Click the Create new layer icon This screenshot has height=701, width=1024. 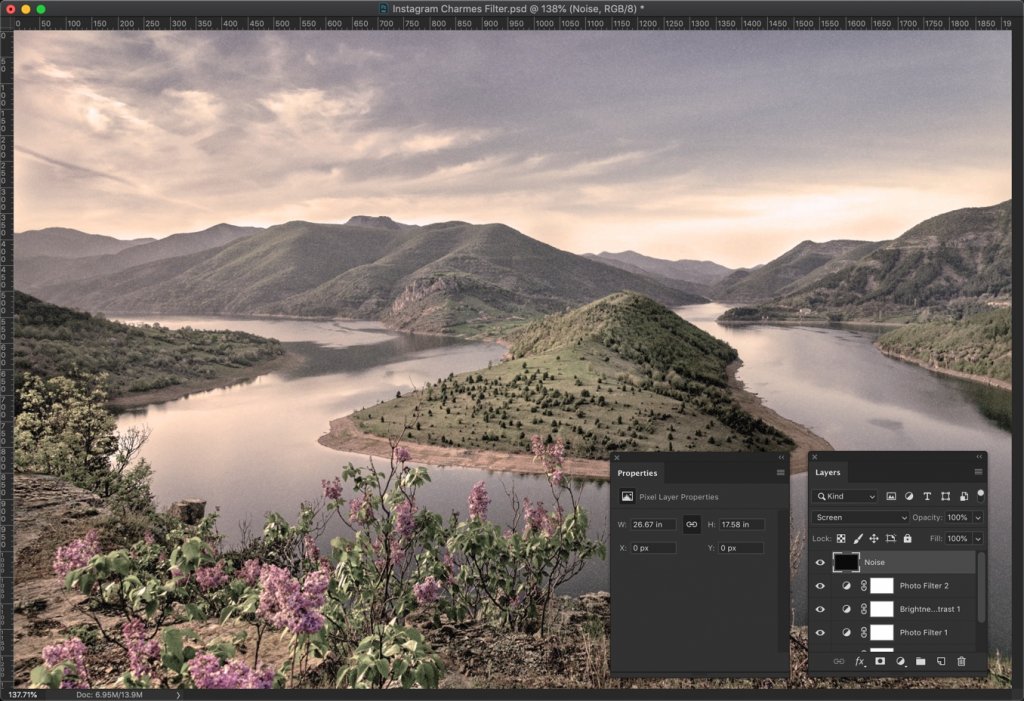940,661
